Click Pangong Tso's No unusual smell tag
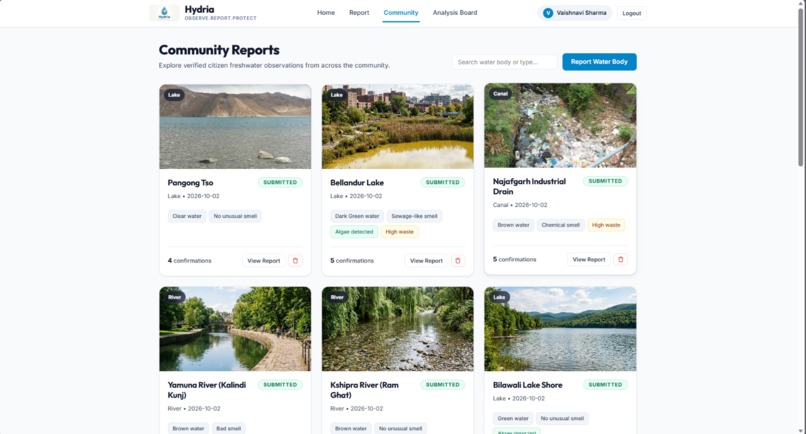806x434 pixels. (x=235, y=216)
